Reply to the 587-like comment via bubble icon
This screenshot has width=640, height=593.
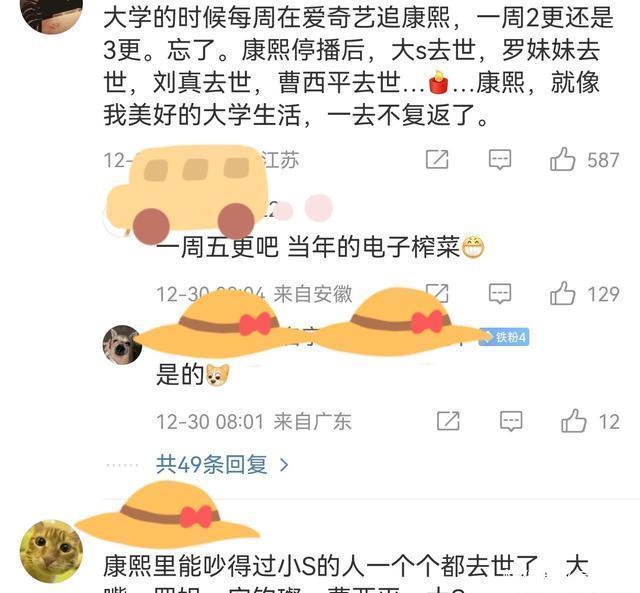(500, 159)
